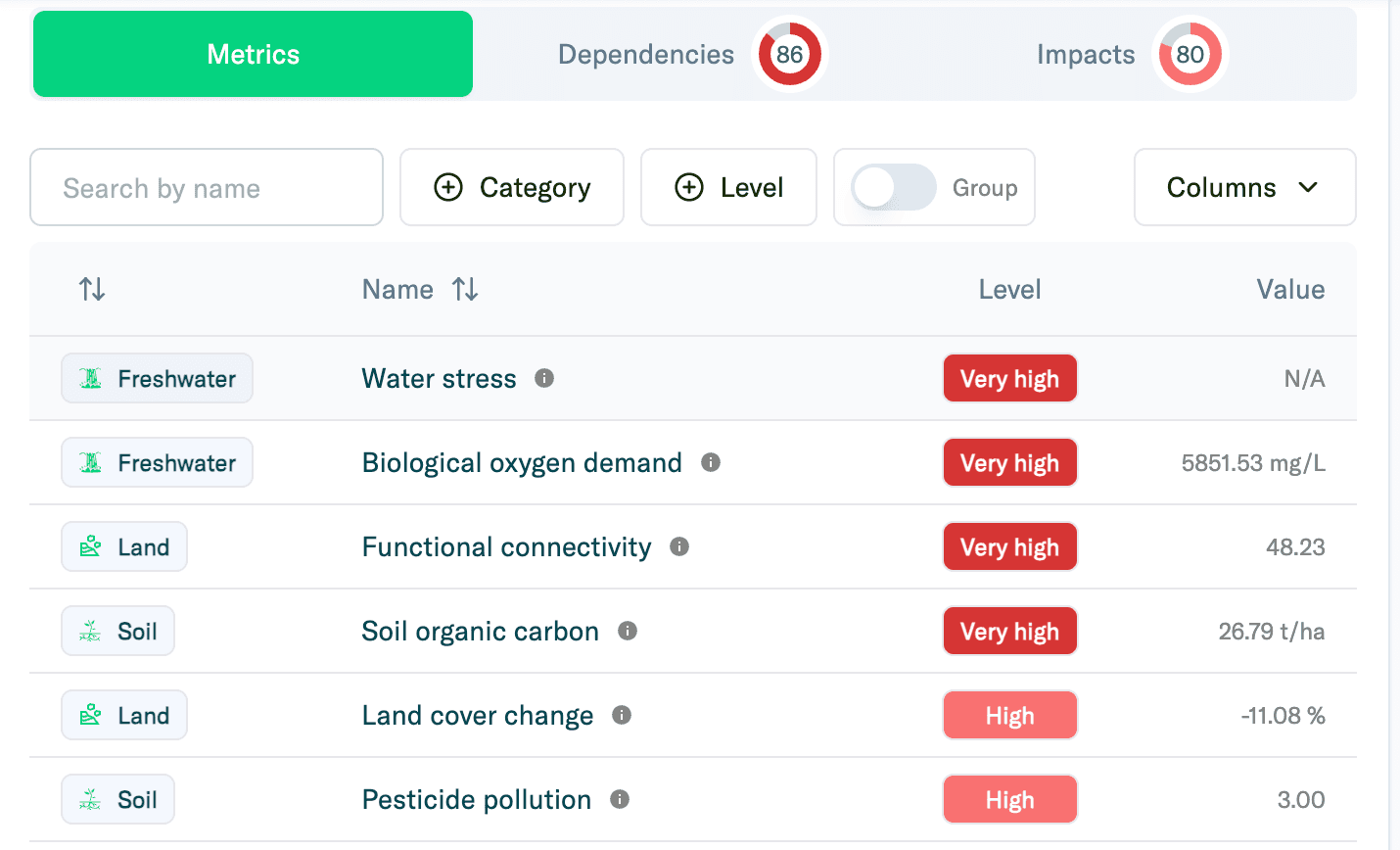Click Freshwater icon in Biological oxygen demand row

tap(90, 462)
